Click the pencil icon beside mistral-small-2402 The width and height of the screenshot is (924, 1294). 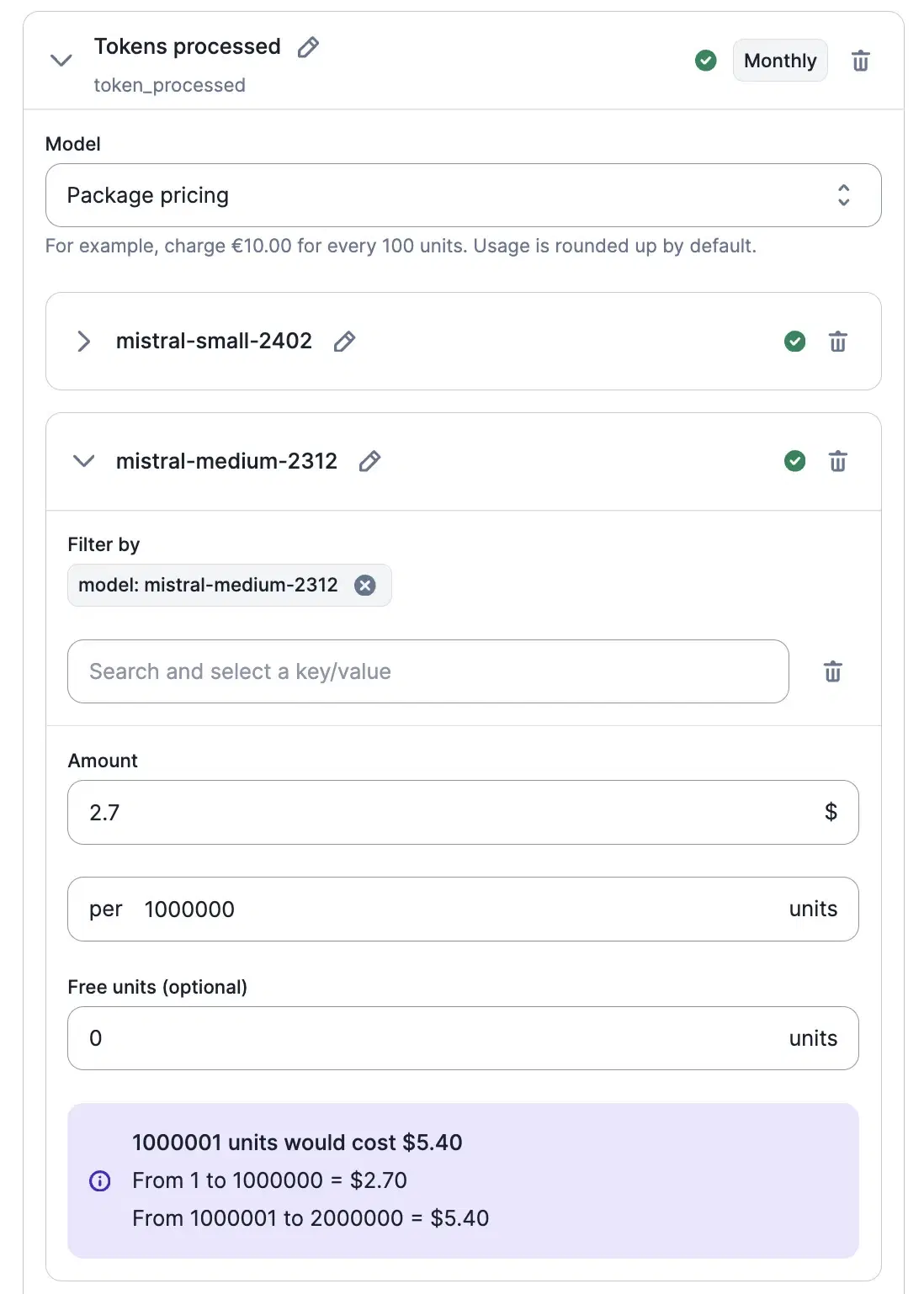(x=344, y=342)
